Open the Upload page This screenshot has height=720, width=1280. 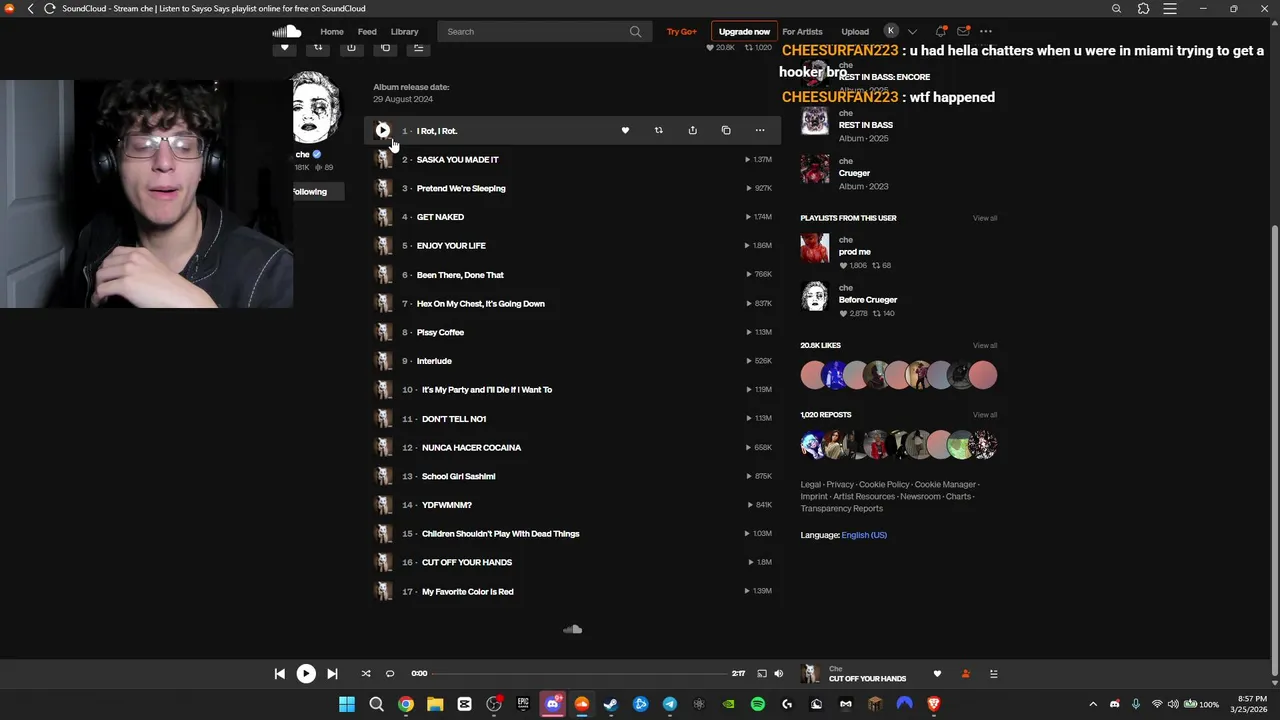tap(855, 31)
